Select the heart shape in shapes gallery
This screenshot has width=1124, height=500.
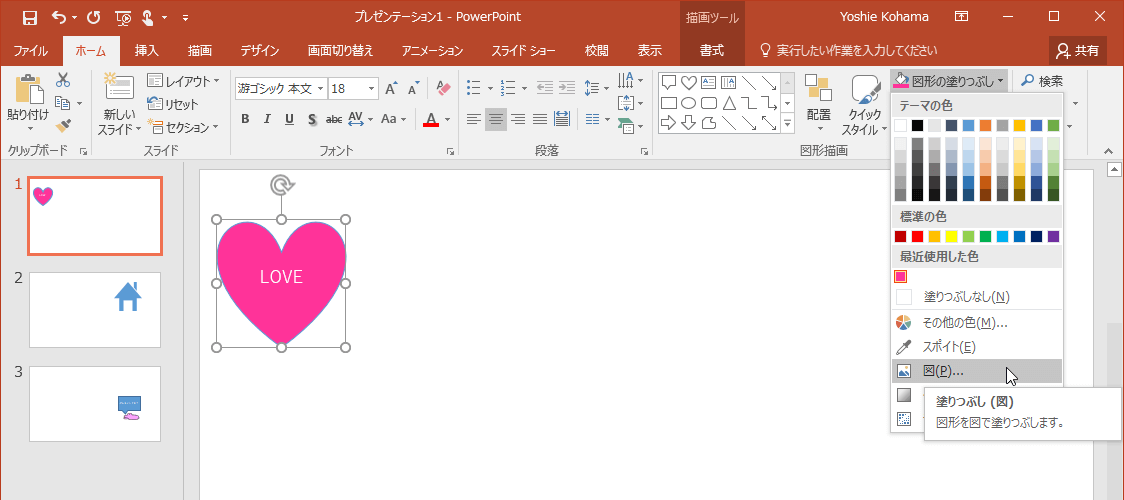pos(688,82)
